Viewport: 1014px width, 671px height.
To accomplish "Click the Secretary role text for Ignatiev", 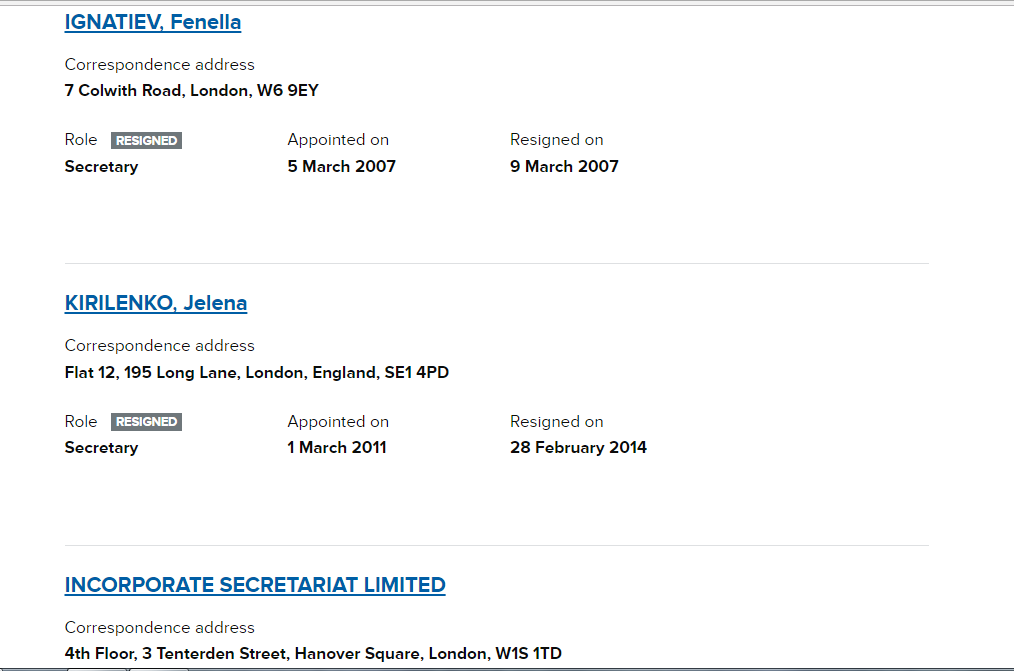I will tap(101, 167).
